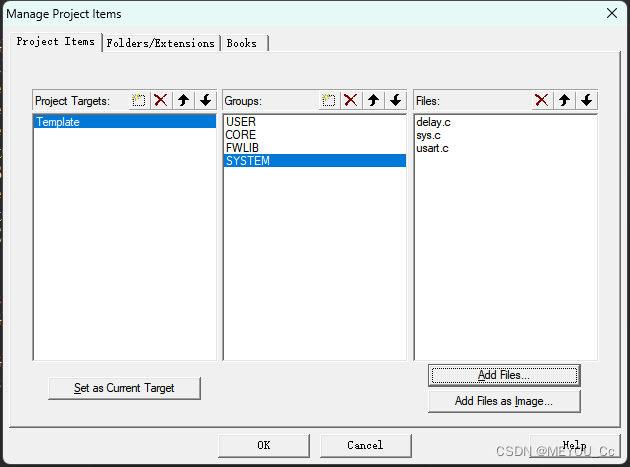Move selected file down

click(x=587, y=100)
